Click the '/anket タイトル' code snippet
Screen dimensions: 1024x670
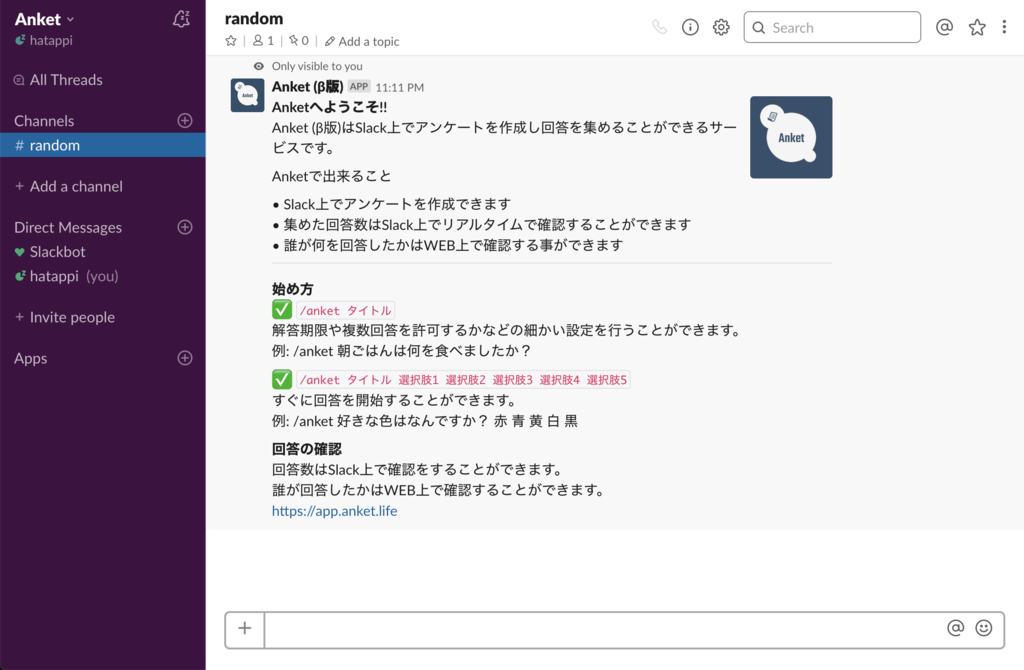tap(345, 310)
